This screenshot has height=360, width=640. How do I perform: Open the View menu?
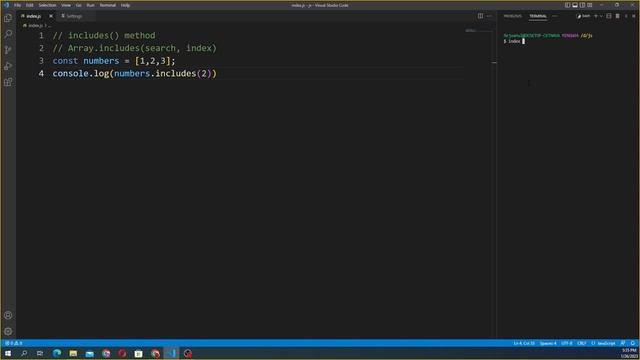[x=66, y=5]
